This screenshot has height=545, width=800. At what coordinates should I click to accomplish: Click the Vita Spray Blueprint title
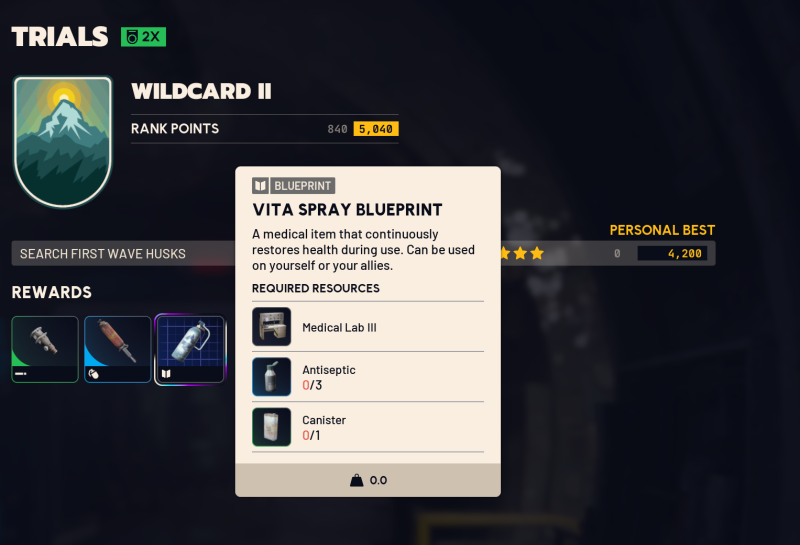347,210
